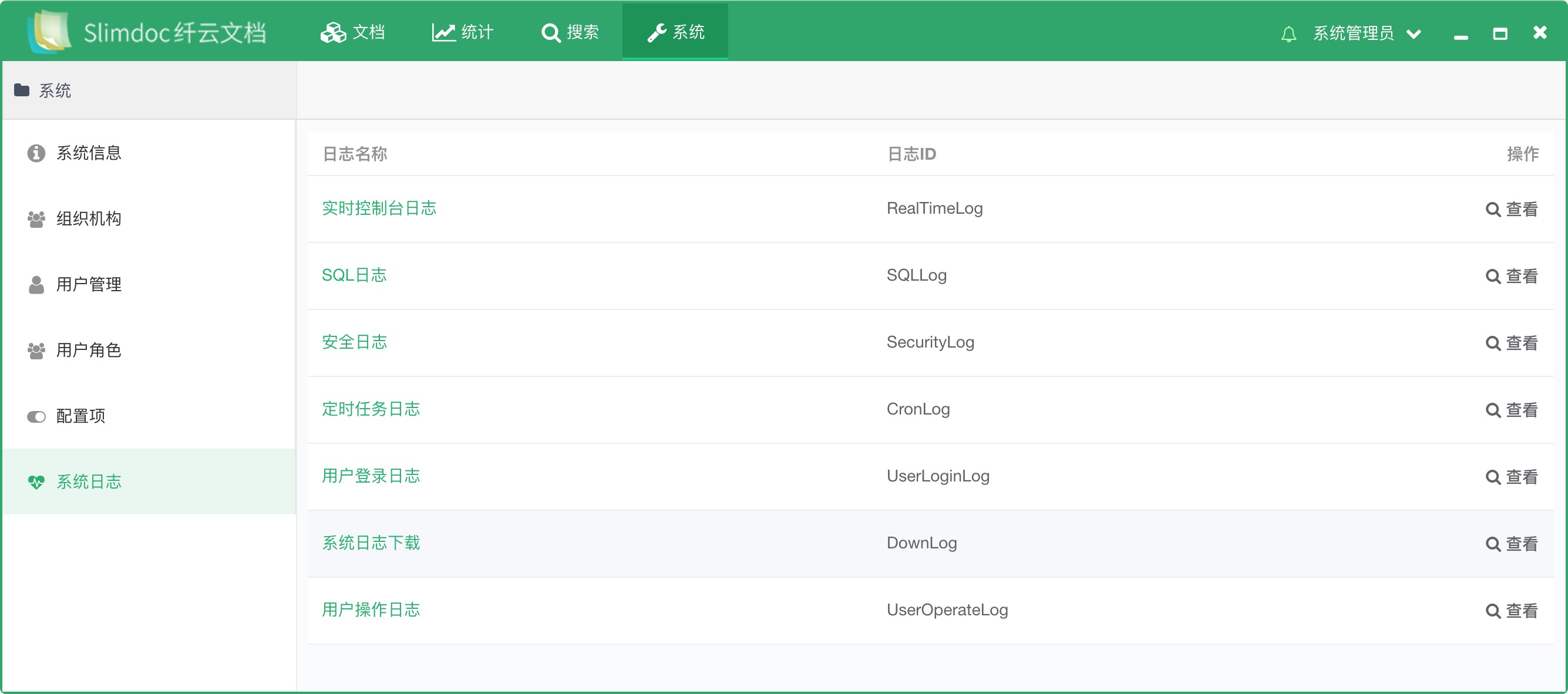The height and width of the screenshot is (694, 1568).
Task: View the DownLog row with 查看
Action: [x=1512, y=544]
